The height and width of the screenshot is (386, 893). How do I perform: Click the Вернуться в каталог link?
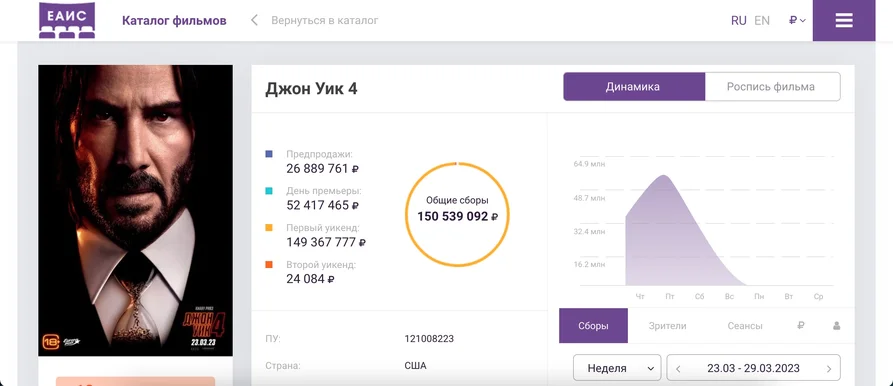(325, 20)
